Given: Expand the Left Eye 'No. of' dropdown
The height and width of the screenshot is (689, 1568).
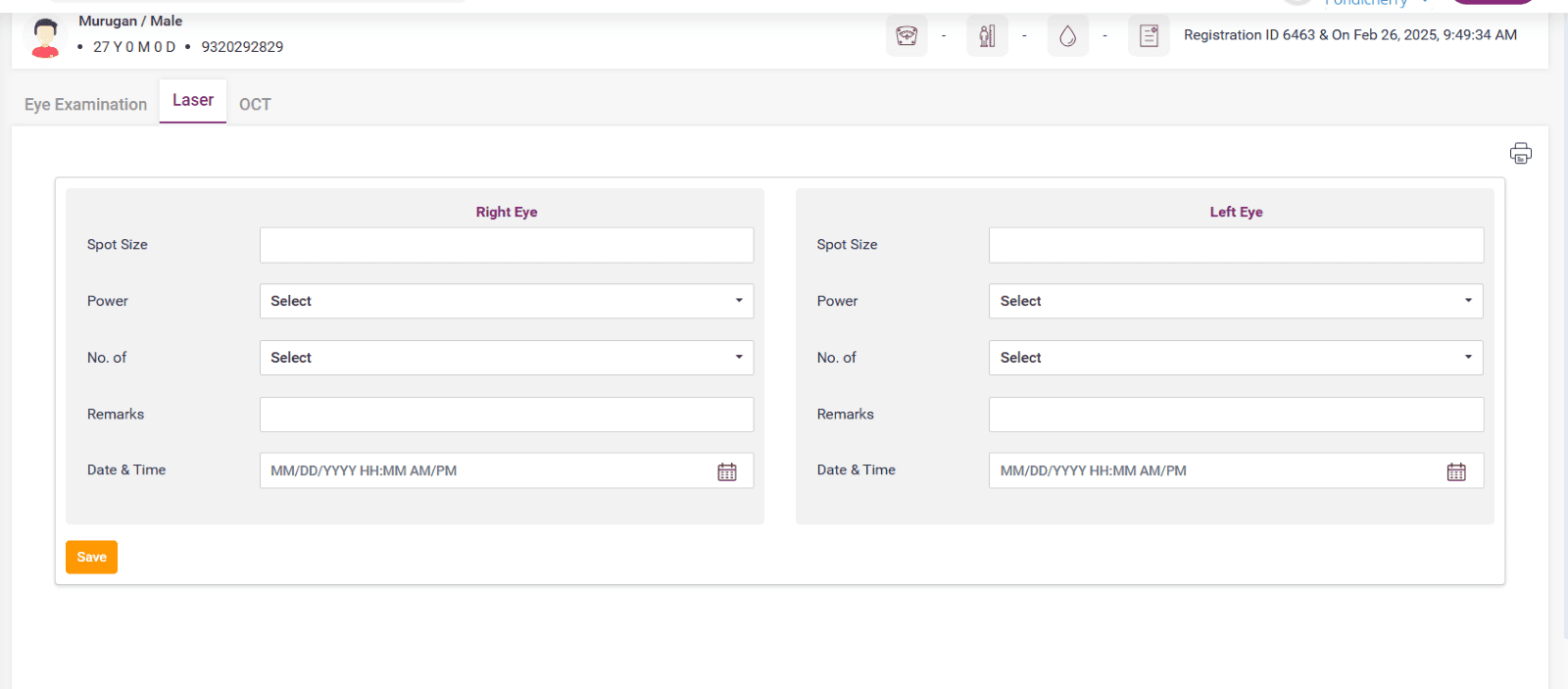Looking at the screenshot, I should [1235, 358].
